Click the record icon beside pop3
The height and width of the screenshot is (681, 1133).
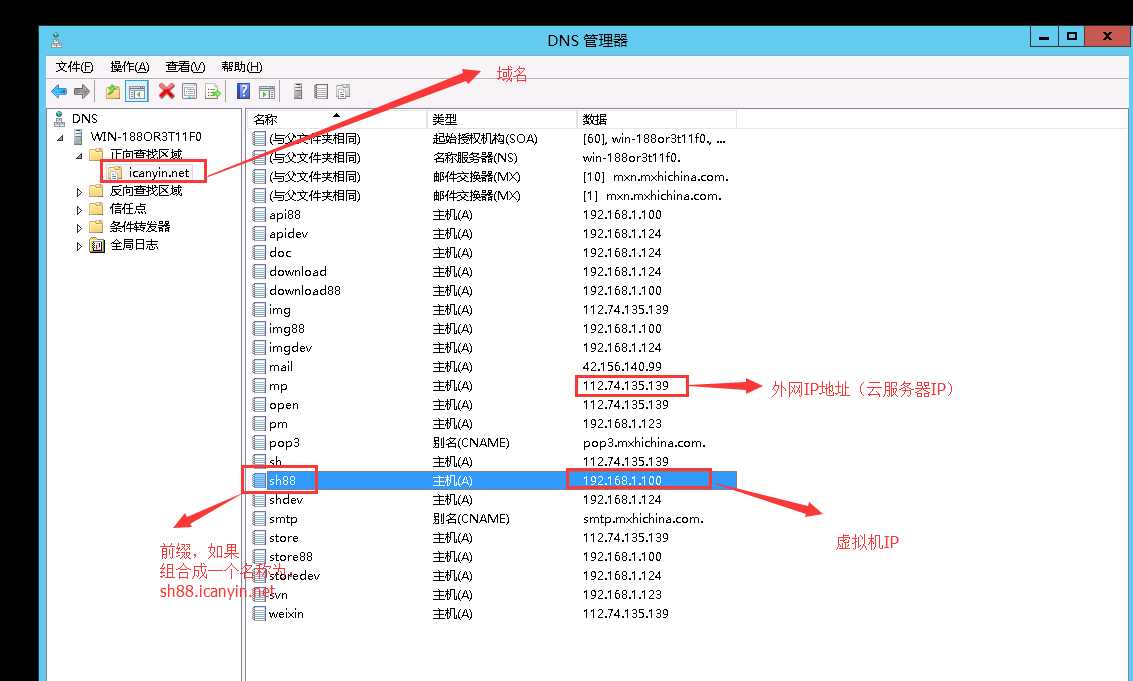259,442
